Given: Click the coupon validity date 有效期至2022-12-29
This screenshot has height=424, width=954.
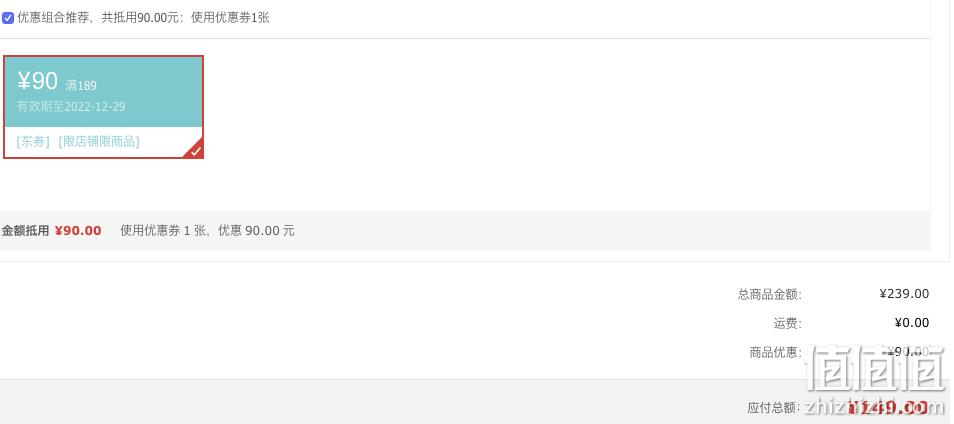Looking at the screenshot, I should point(71,106).
